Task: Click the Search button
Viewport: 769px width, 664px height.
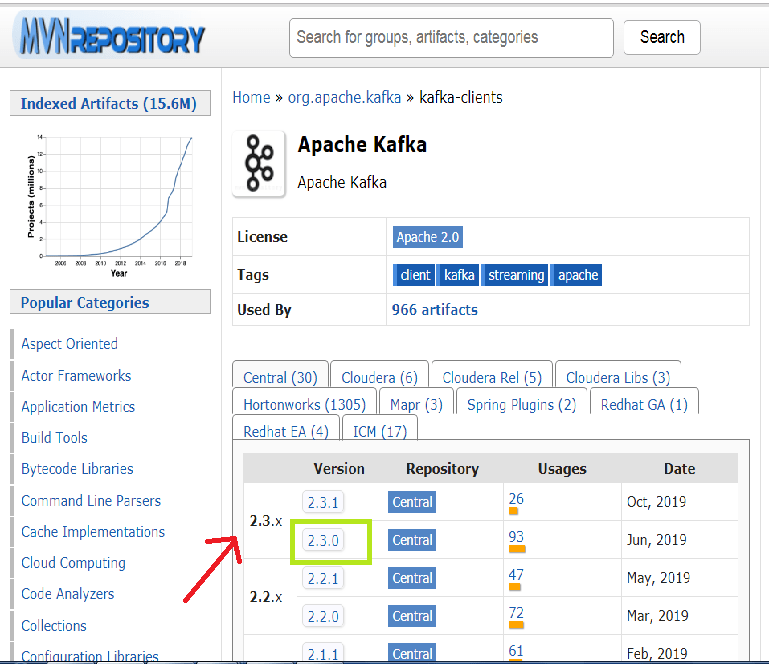Action: [662, 37]
